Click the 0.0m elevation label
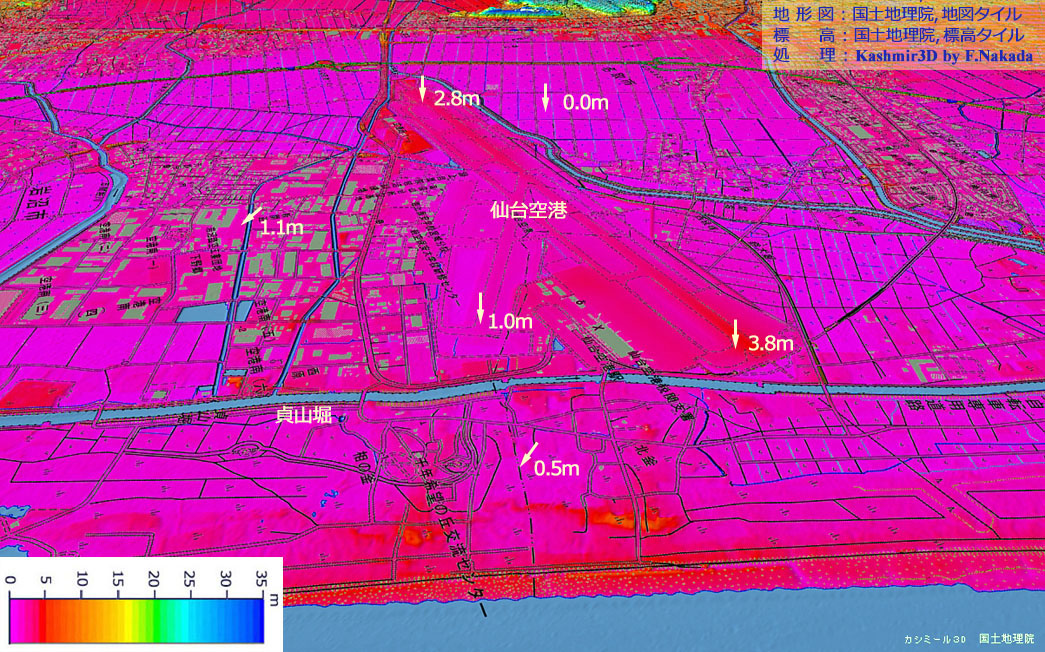 pyautogui.click(x=585, y=103)
